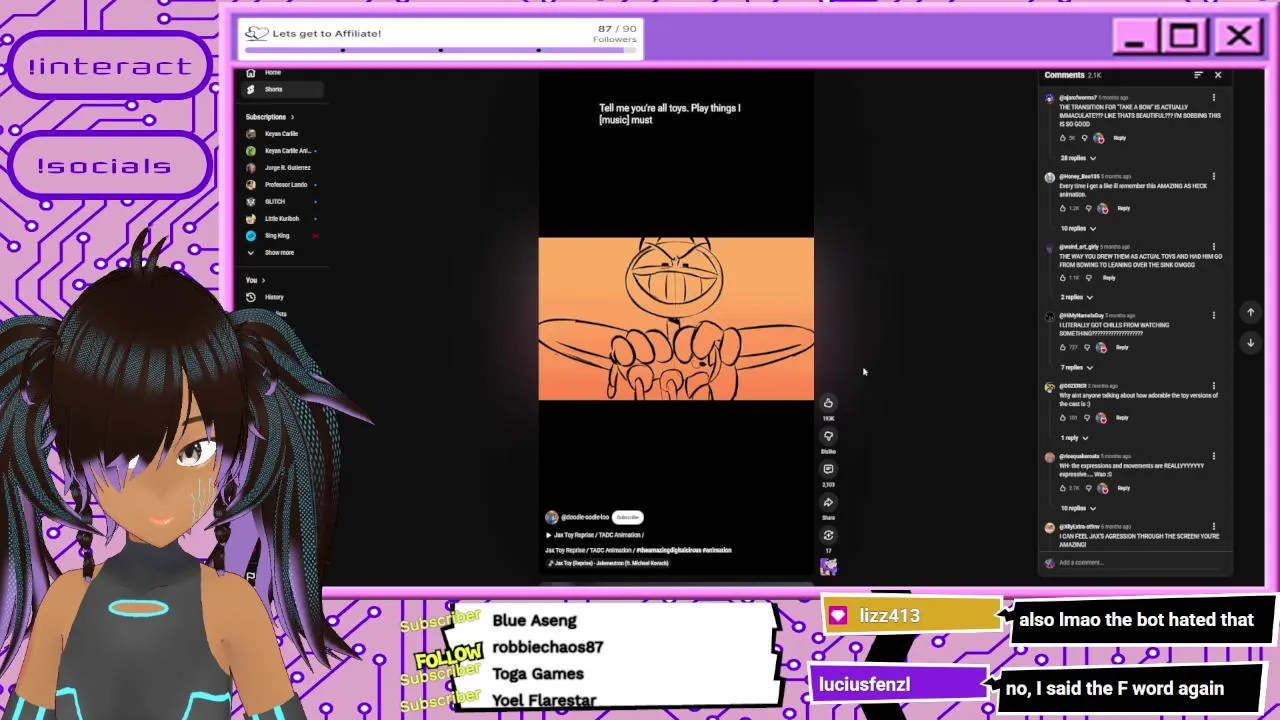Click the follower goal progress bar

(x=441, y=49)
